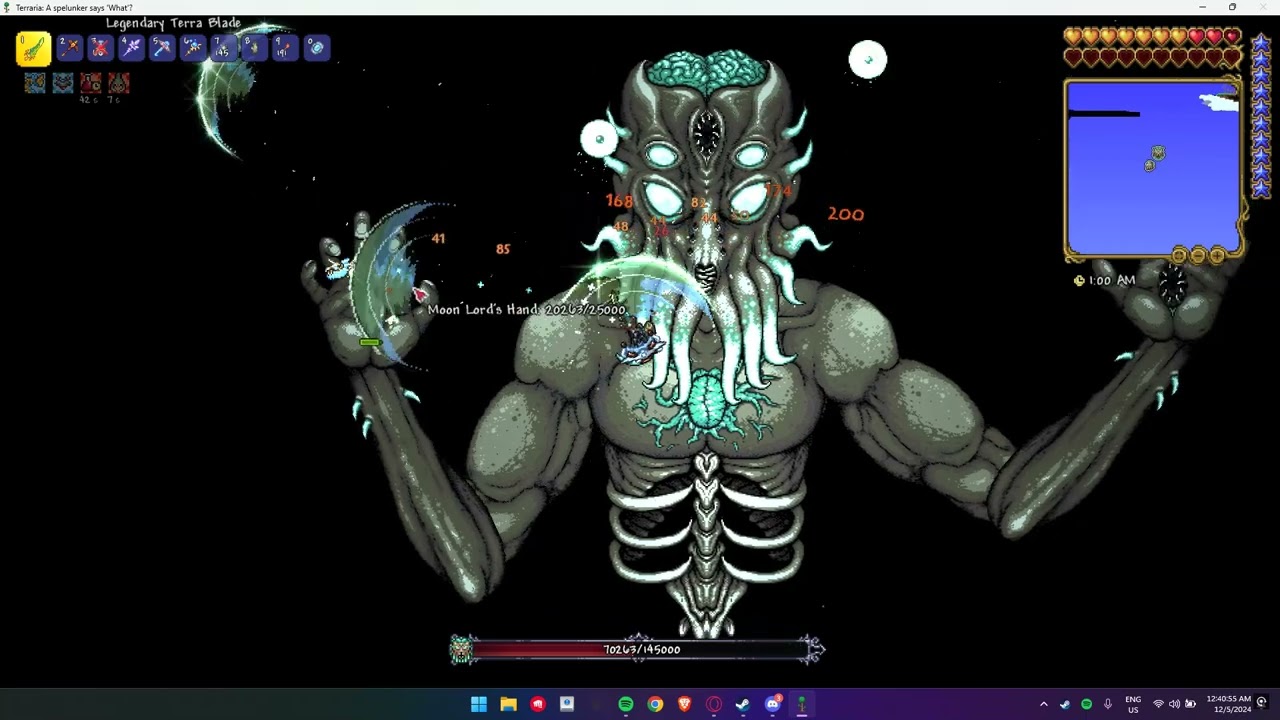
Task: Select the orb staff in hotbar slot 6
Action: pos(193,47)
